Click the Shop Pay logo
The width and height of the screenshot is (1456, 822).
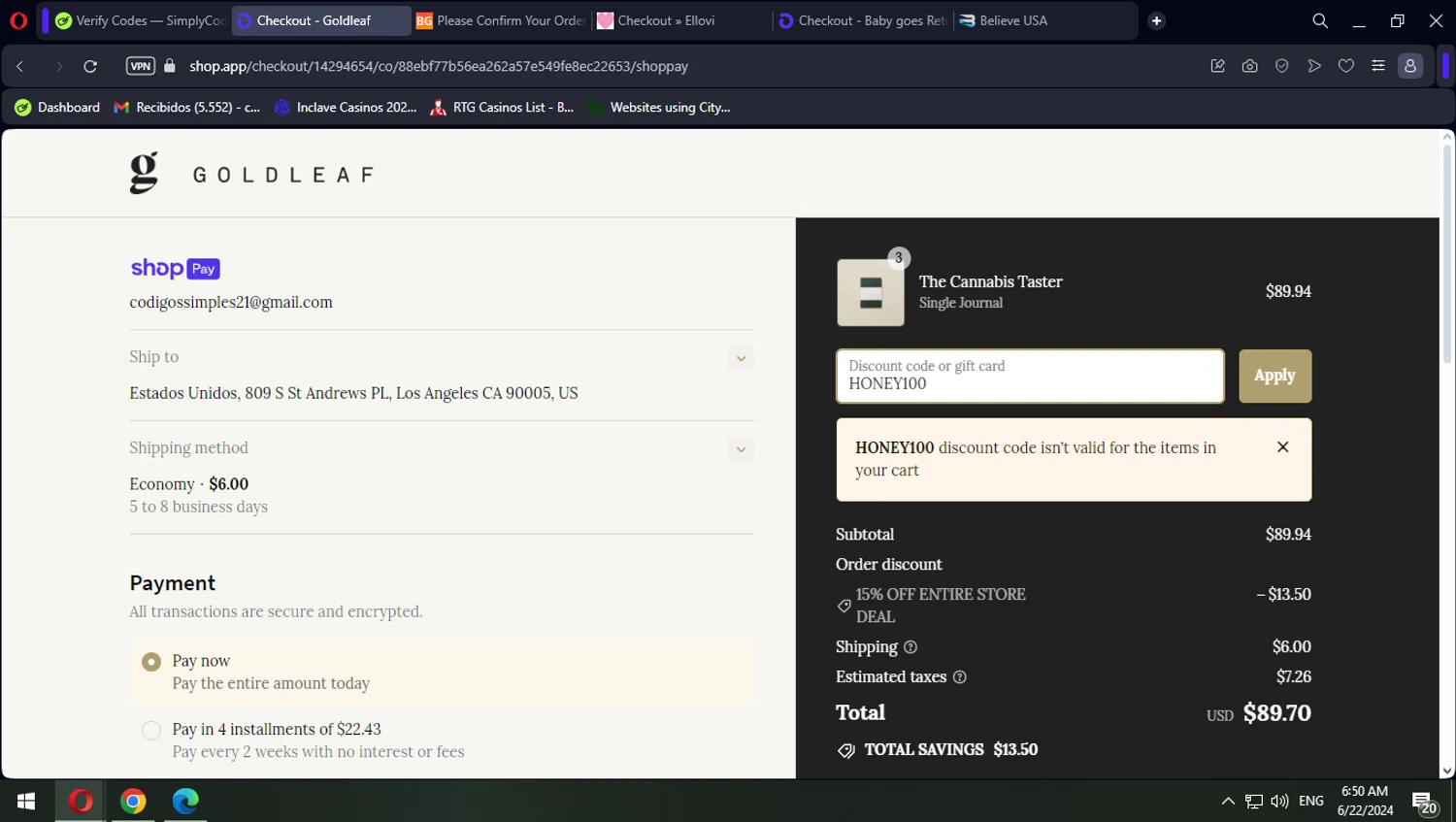(176, 269)
